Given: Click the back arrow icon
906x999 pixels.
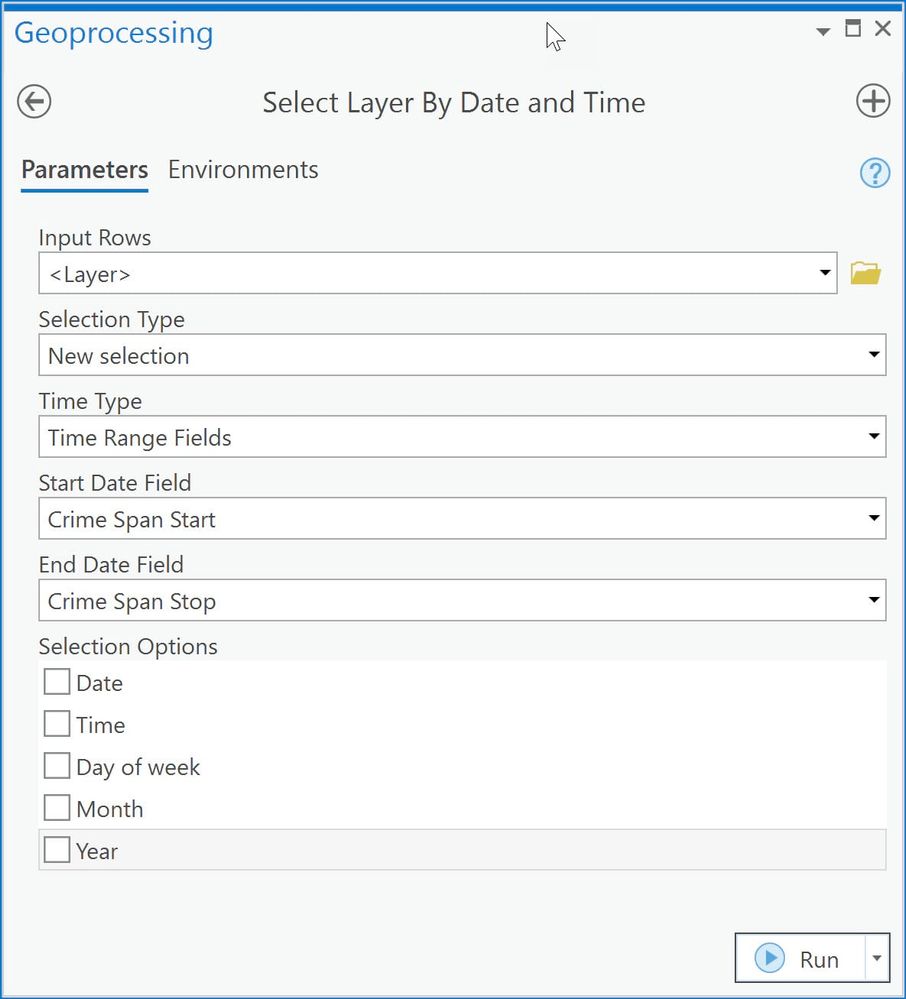Looking at the screenshot, I should [34, 102].
